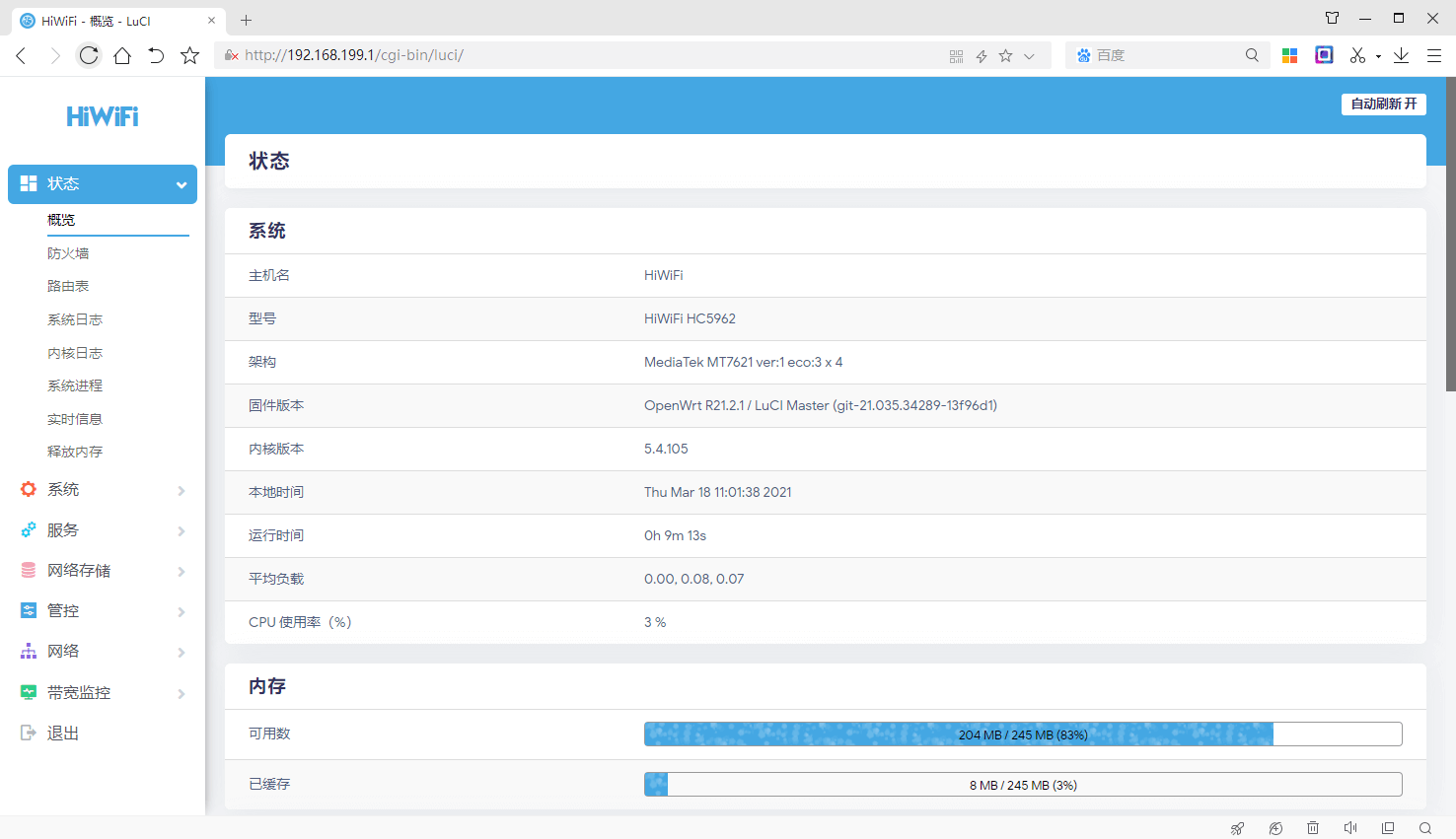Click the uptime value 0h 9m 13s
Viewport: 1456px width, 839px height.
tap(675, 535)
